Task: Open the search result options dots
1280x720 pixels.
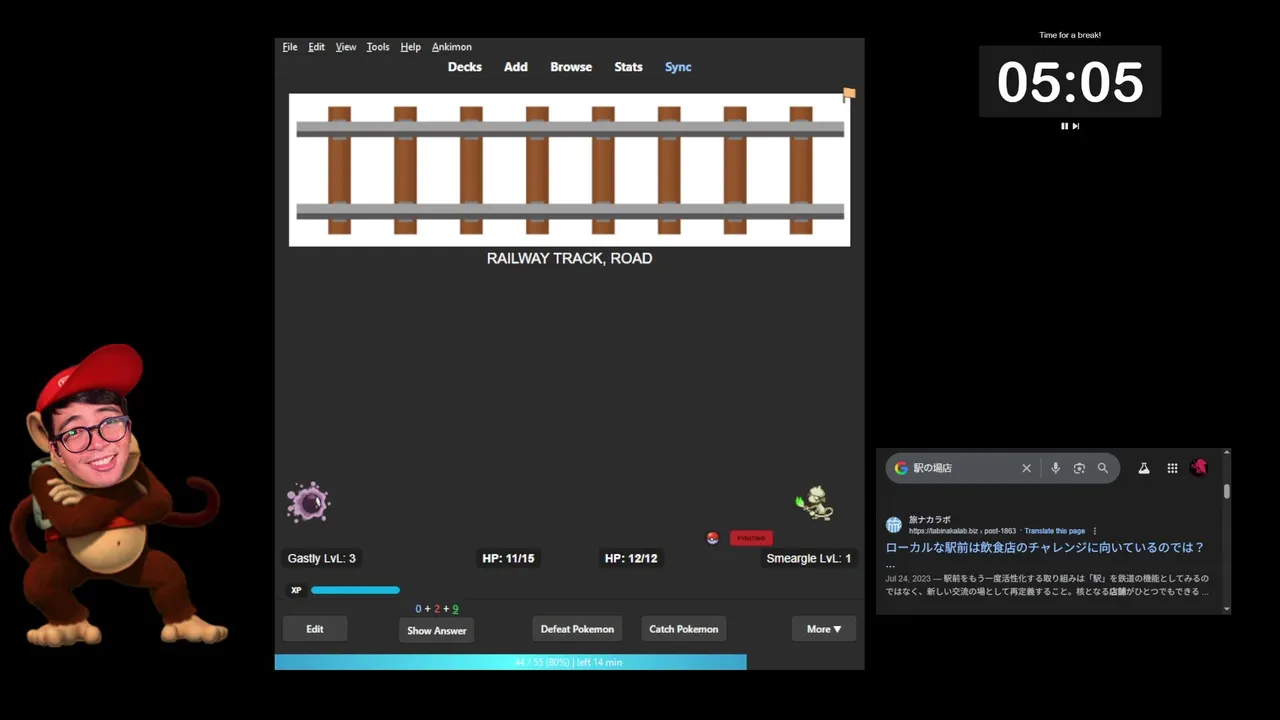Action: tap(1095, 531)
